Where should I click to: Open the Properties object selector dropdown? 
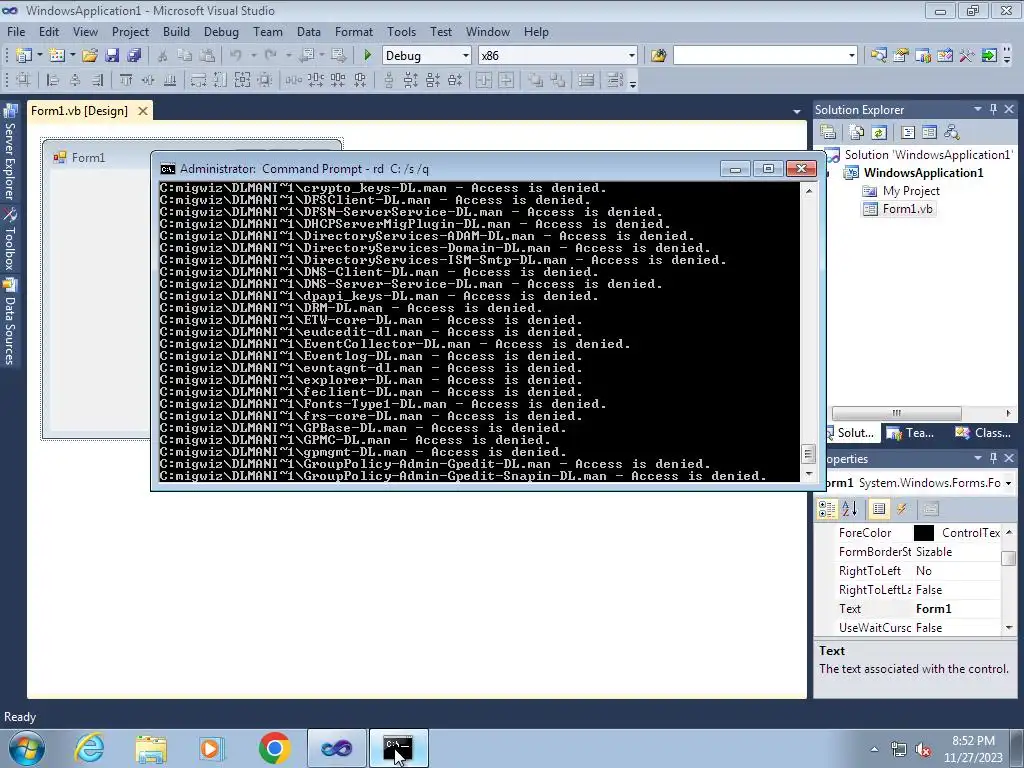click(1009, 483)
